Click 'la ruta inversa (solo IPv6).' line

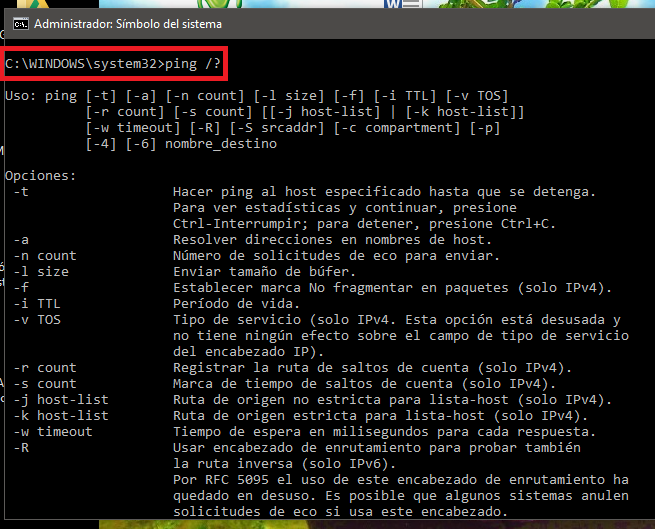[284, 463]
